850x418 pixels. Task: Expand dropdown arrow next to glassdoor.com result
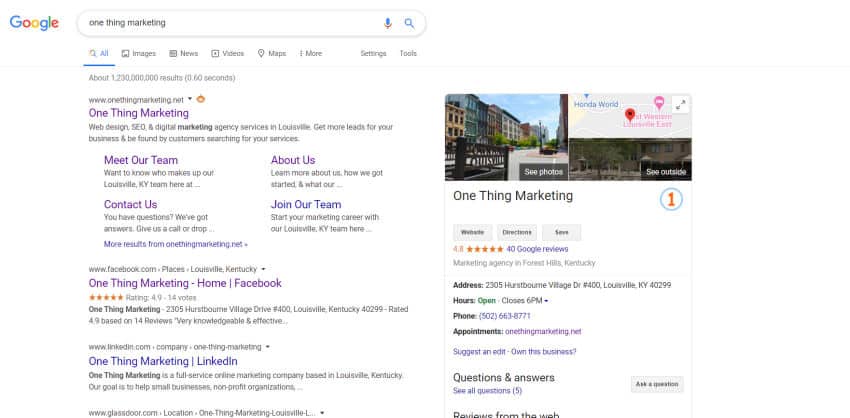(x=322, y=413)
